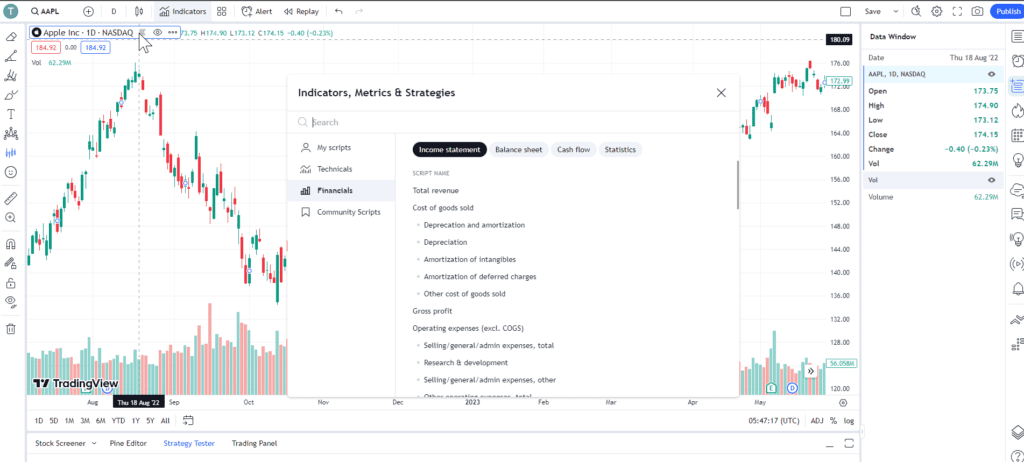Screen dimensions: 1024x462
Task: Add Amortization of intangibles metric
Action: coord(470,259)
